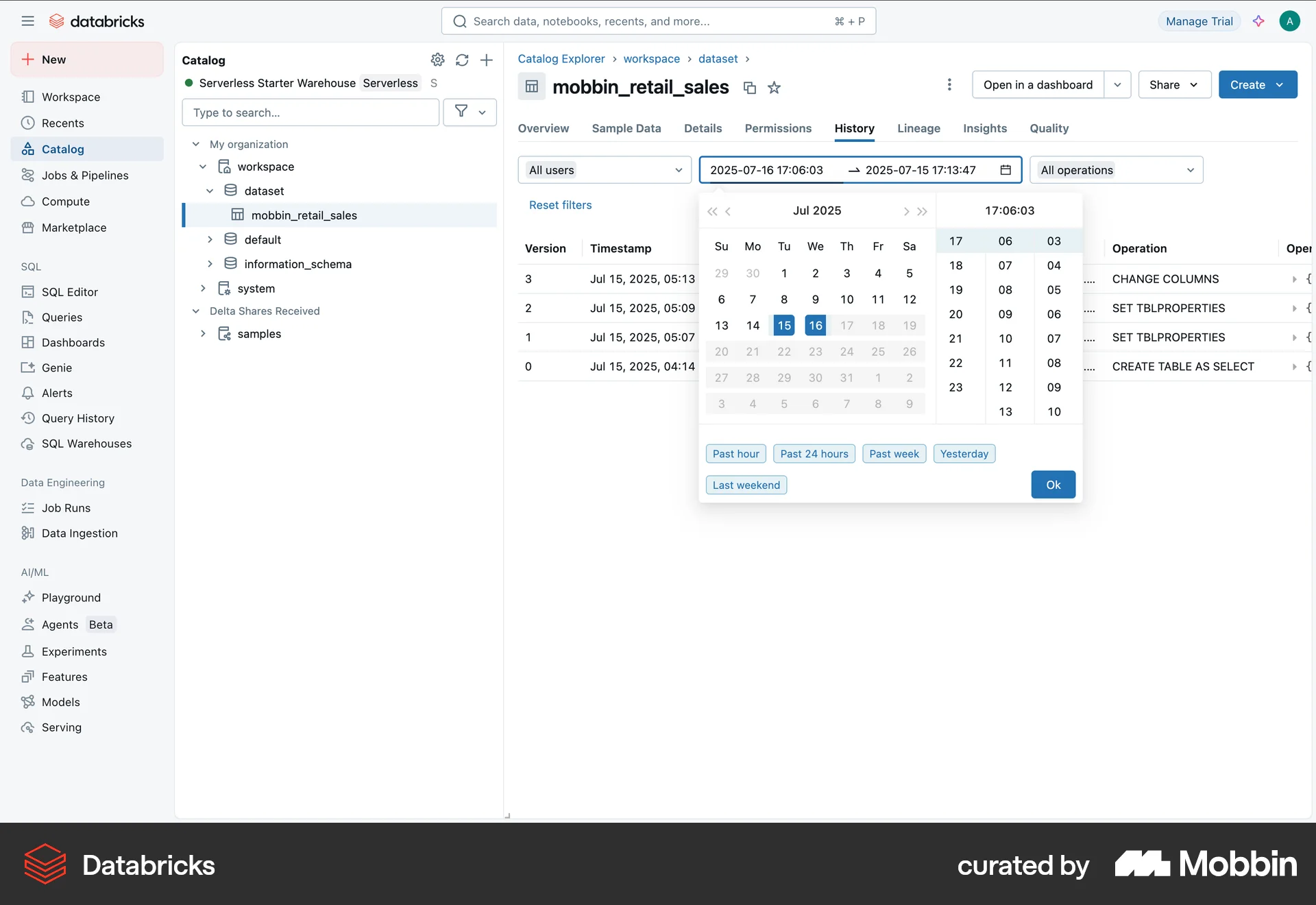The width and height of the screenshot is (1316, 905).
Task: Refresh the catalog tree
Action: click(462, 60)
